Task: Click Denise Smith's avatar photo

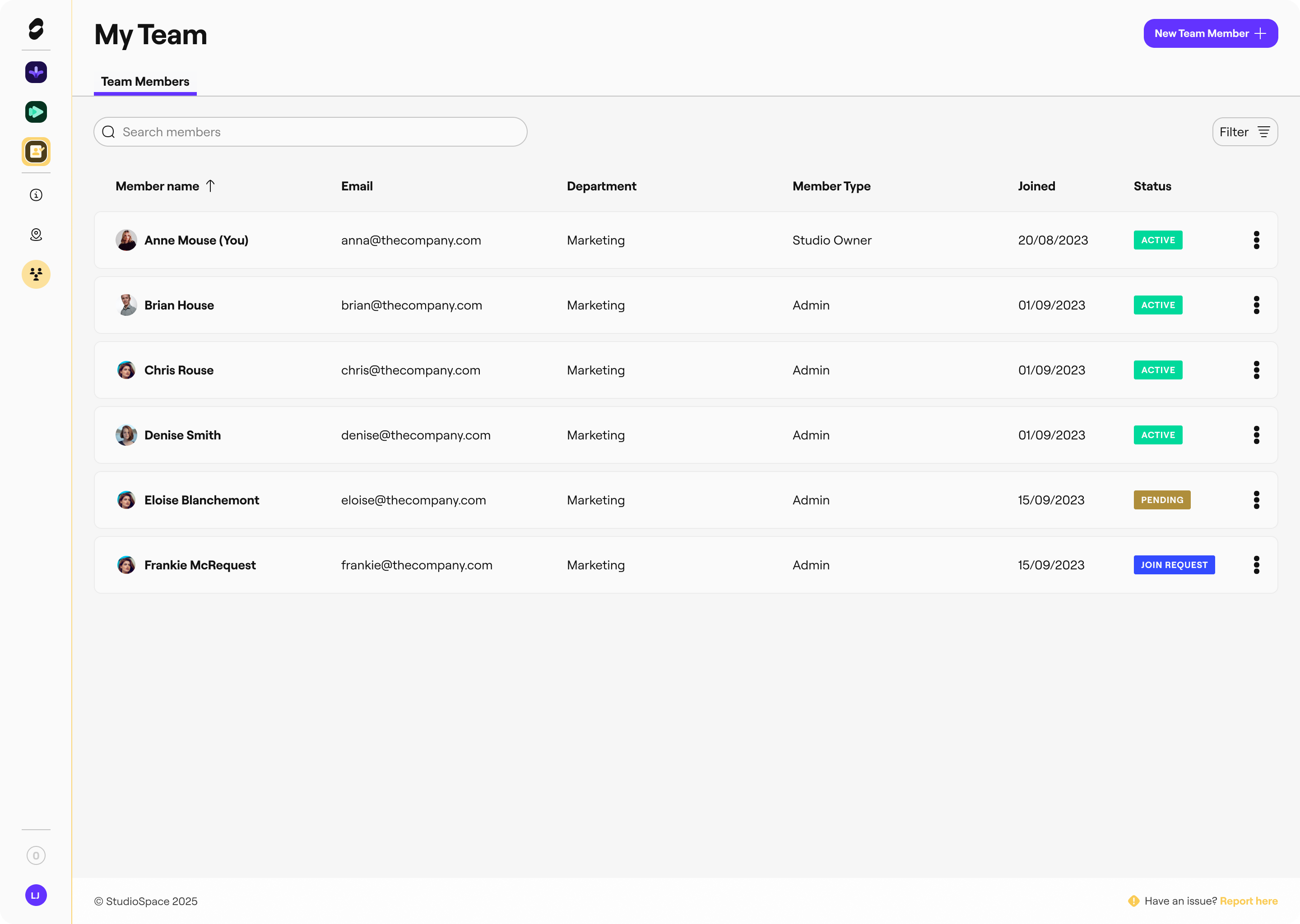Action: (126, 434)
